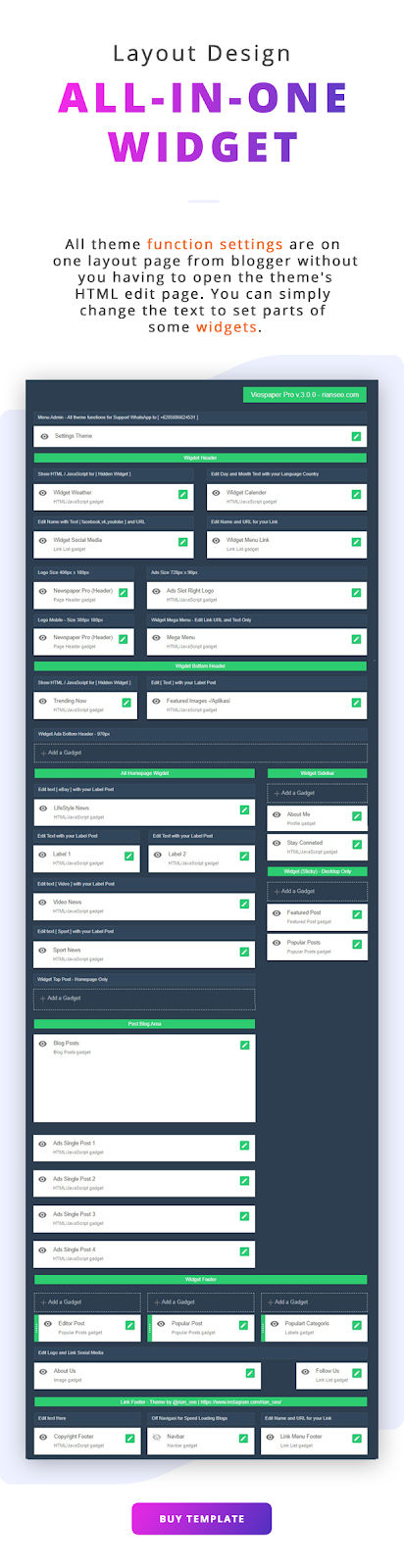Select the Widget Header section bar

201,458
